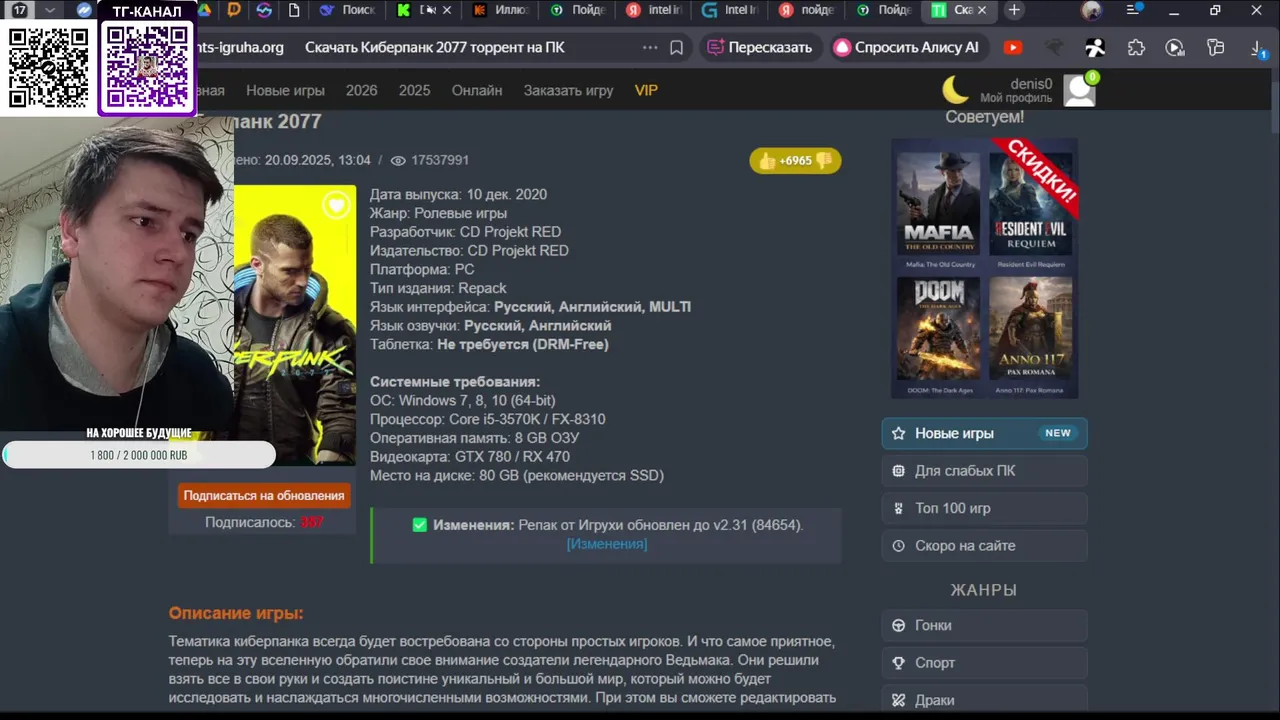Click the eye views counter icon
This screenshot has height=720, width=1280.
(398, 161)
